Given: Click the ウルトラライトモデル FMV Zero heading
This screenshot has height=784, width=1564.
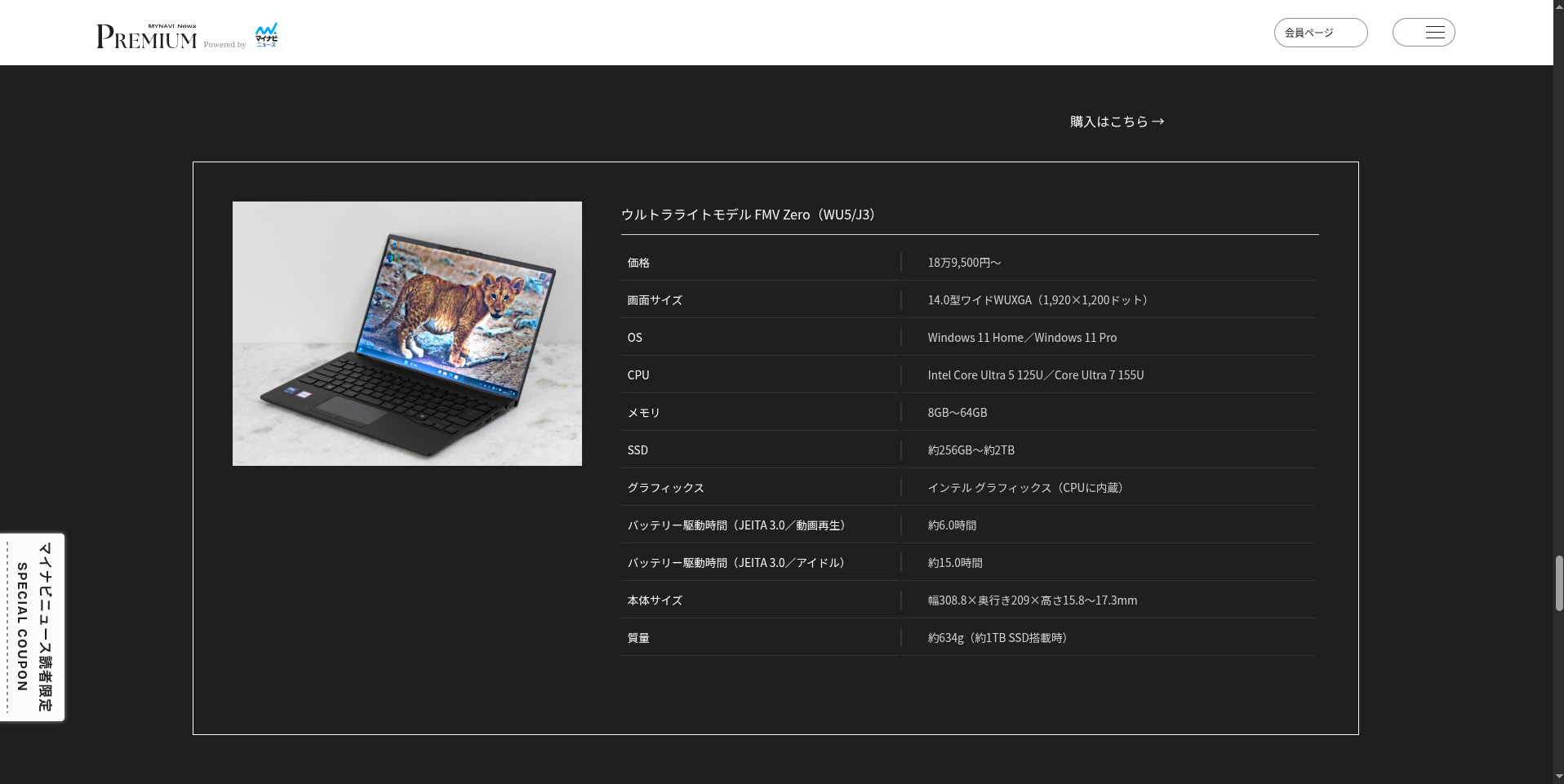Looking at the screenshot, I should tap(748, 215).
